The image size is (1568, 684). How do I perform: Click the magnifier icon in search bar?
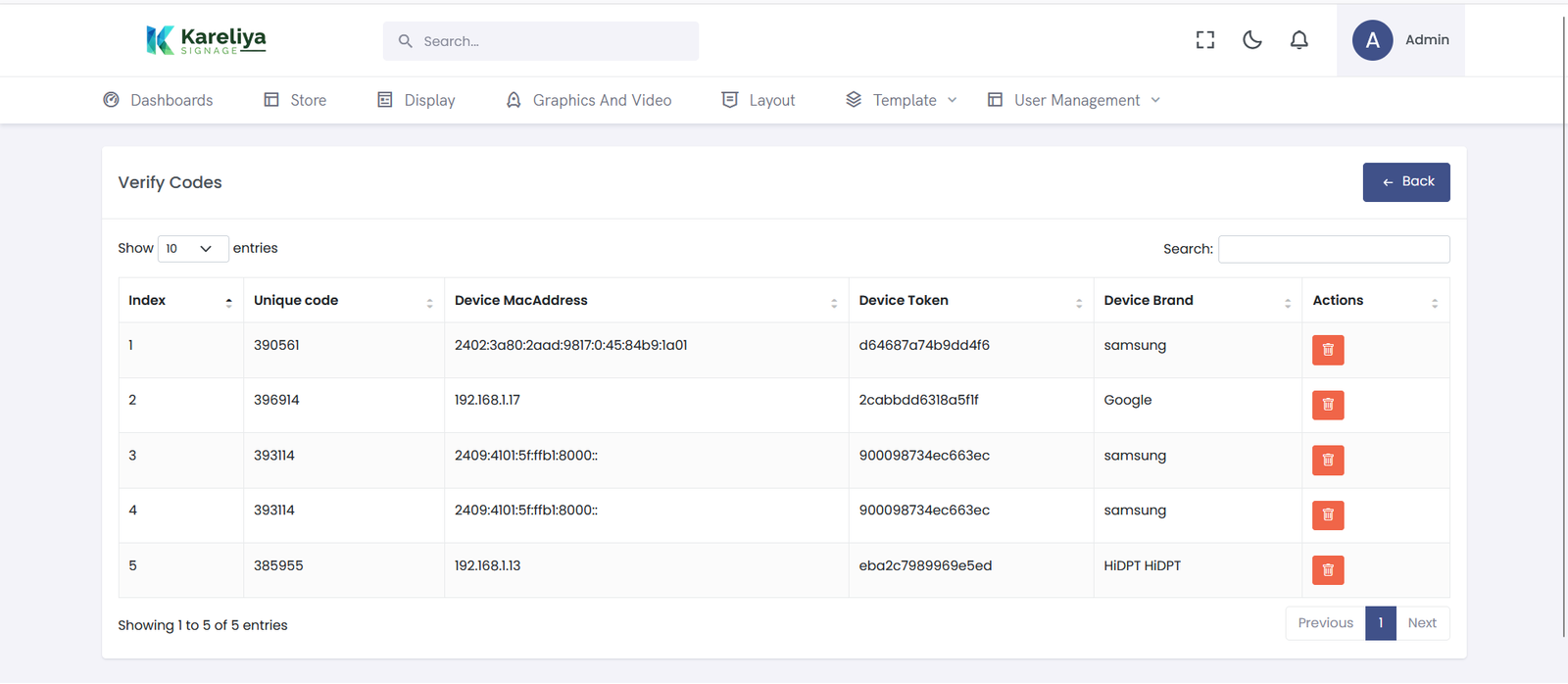click(x=405, y=41)
